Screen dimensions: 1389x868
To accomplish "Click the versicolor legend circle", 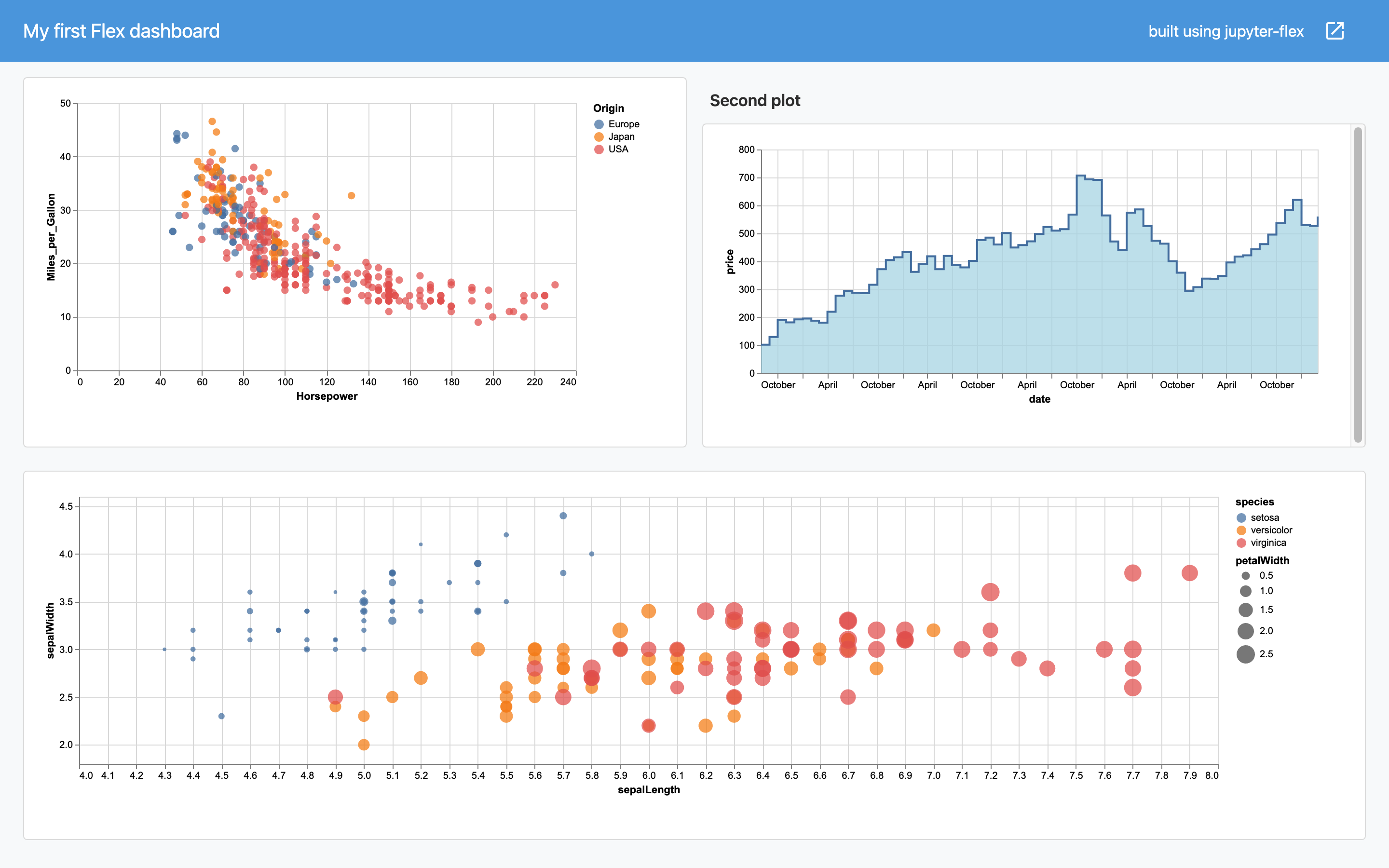I will click(x=1241, y=530).
